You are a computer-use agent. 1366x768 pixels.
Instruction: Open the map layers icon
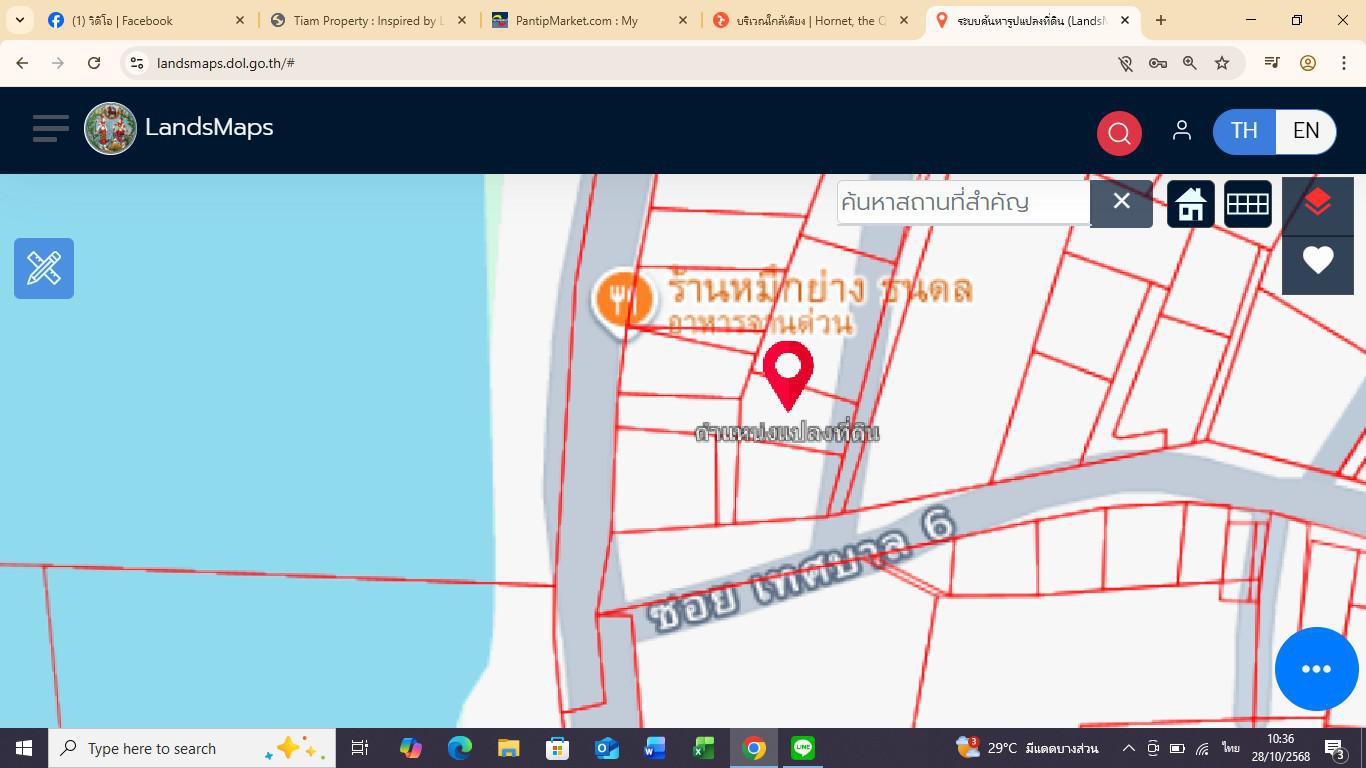click(x=1317, y=204)
